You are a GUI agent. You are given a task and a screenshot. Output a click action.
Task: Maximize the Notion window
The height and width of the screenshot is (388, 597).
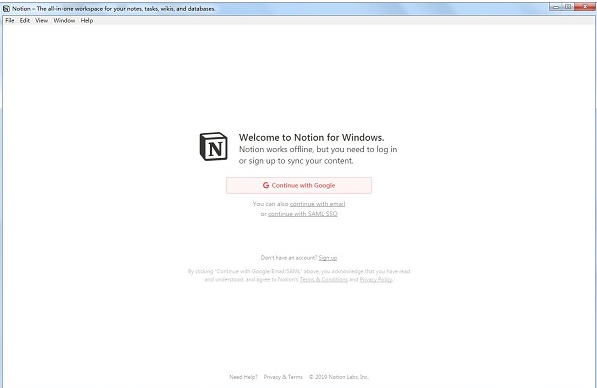coord(568,6)
